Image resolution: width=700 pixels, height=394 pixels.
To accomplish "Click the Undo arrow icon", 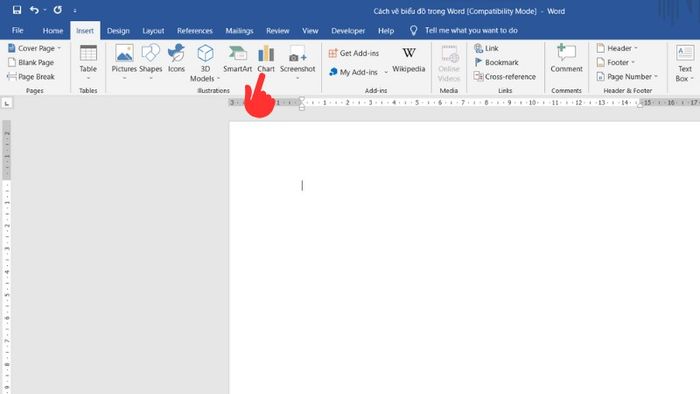I will click(34, 10).
